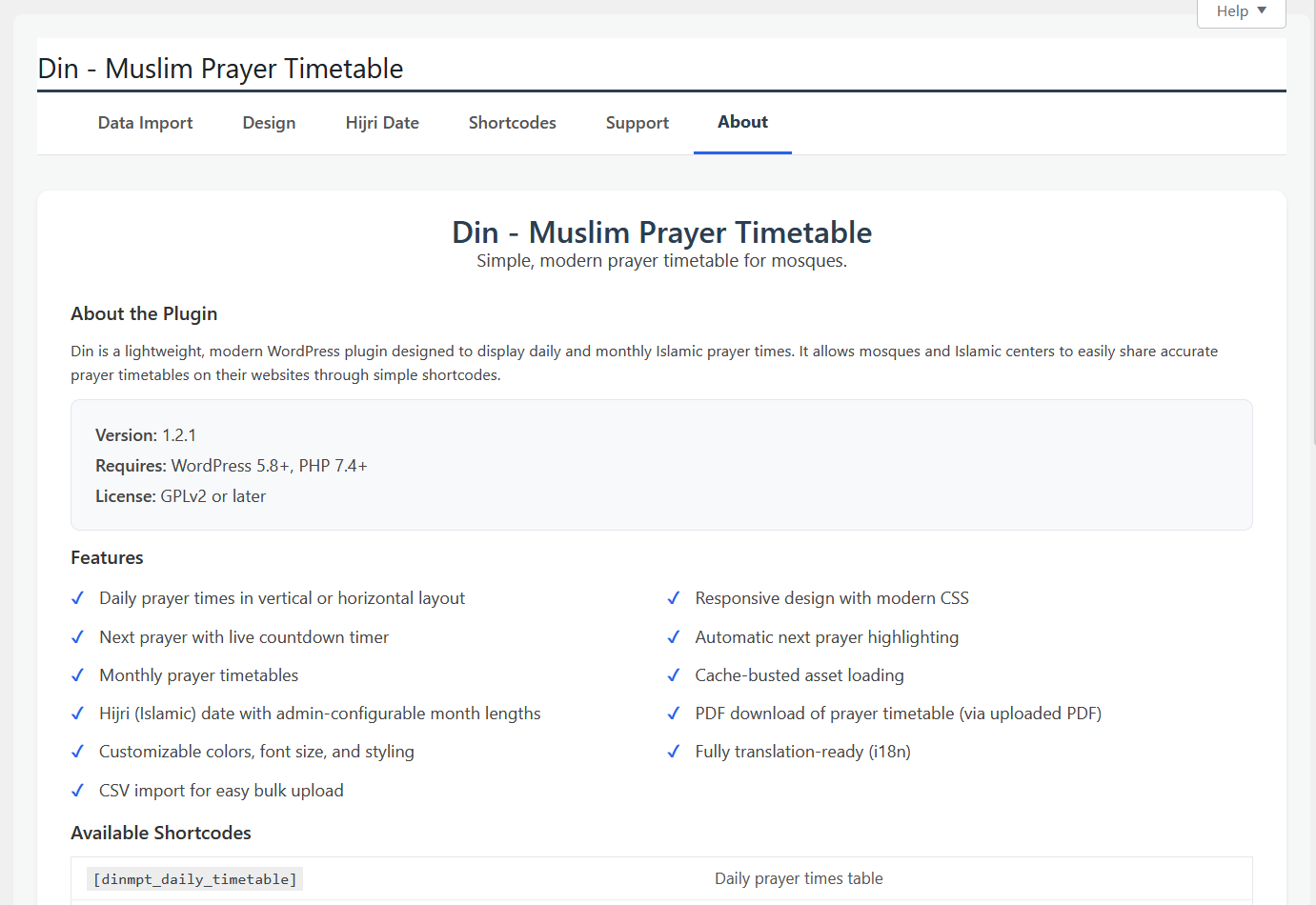
Task: Click the 'Features' heading
Action: point(107,558)
